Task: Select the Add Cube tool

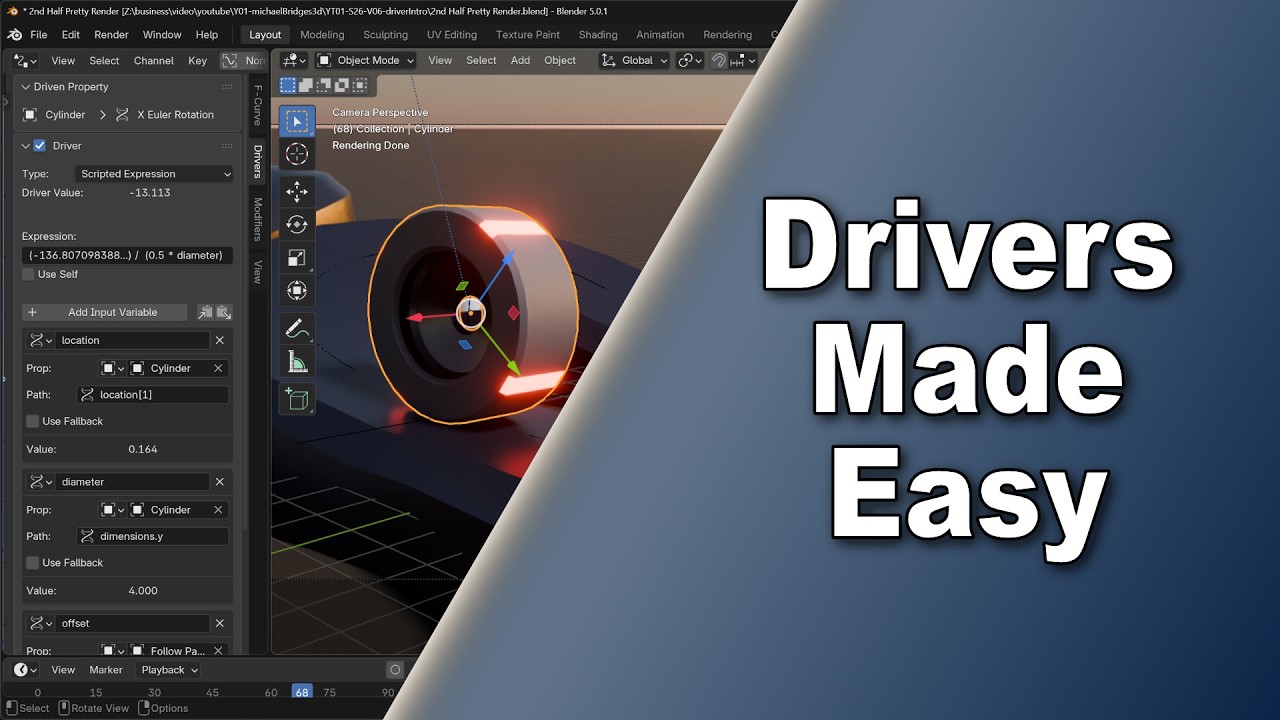Action: coord(297,399)
